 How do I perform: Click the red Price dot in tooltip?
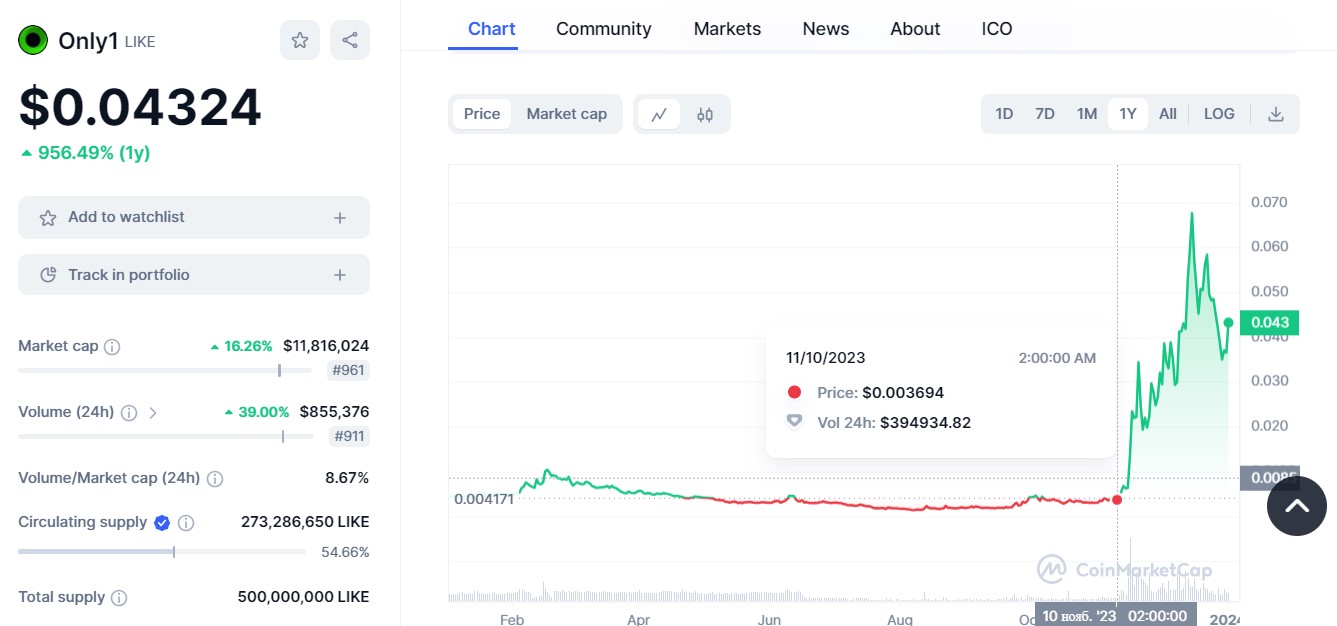794,393
